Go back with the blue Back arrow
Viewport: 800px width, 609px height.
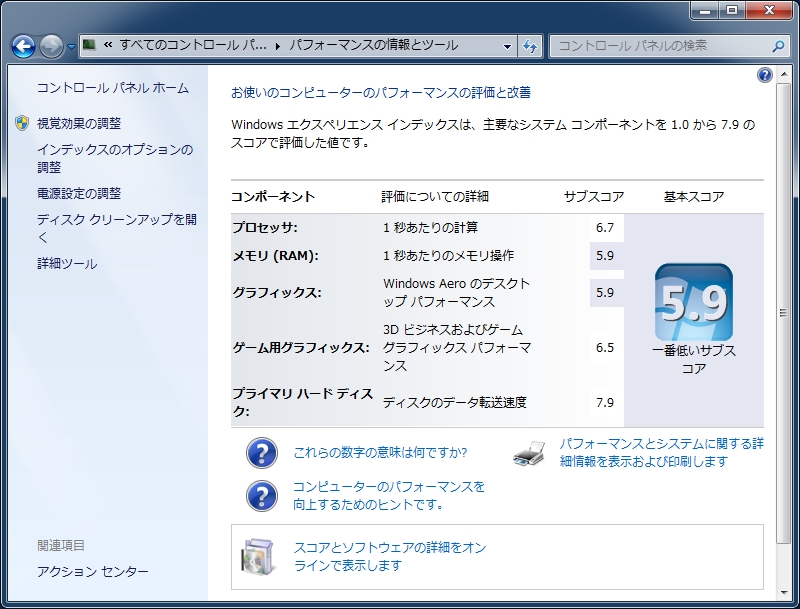pos(23,46)
